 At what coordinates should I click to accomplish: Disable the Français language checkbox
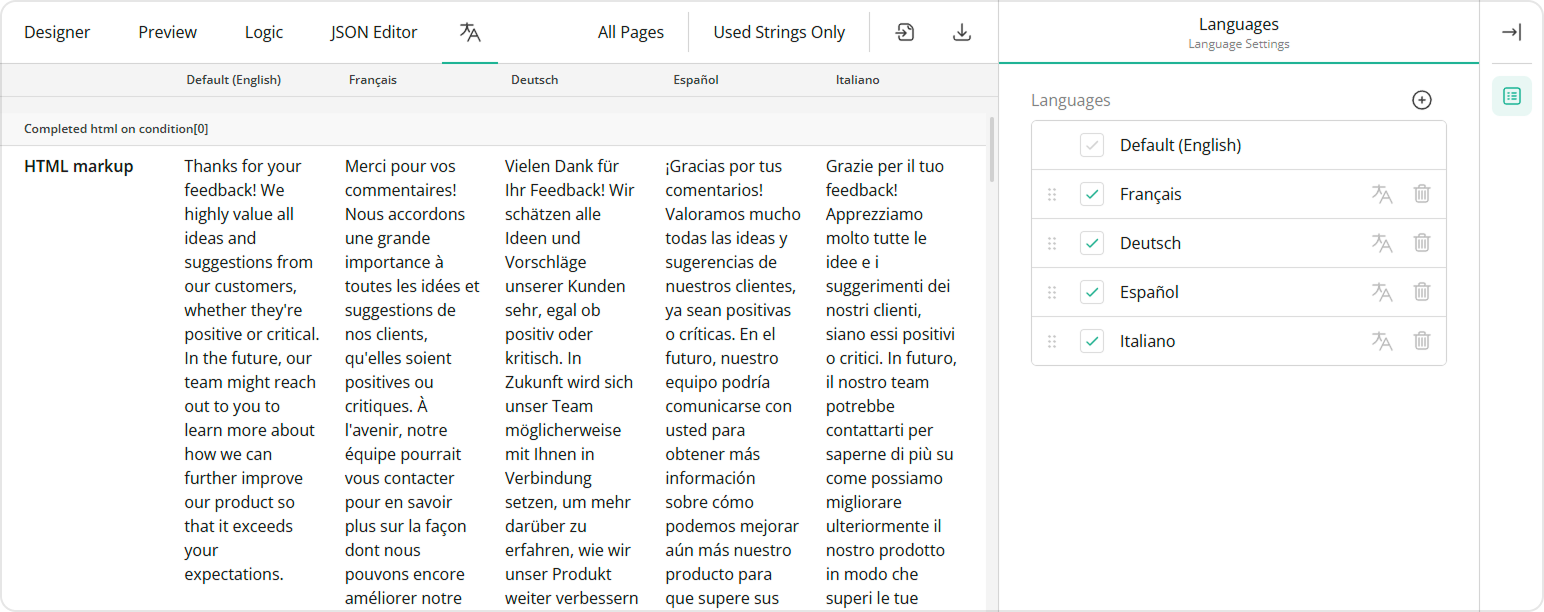click(x=1092, y=194)
